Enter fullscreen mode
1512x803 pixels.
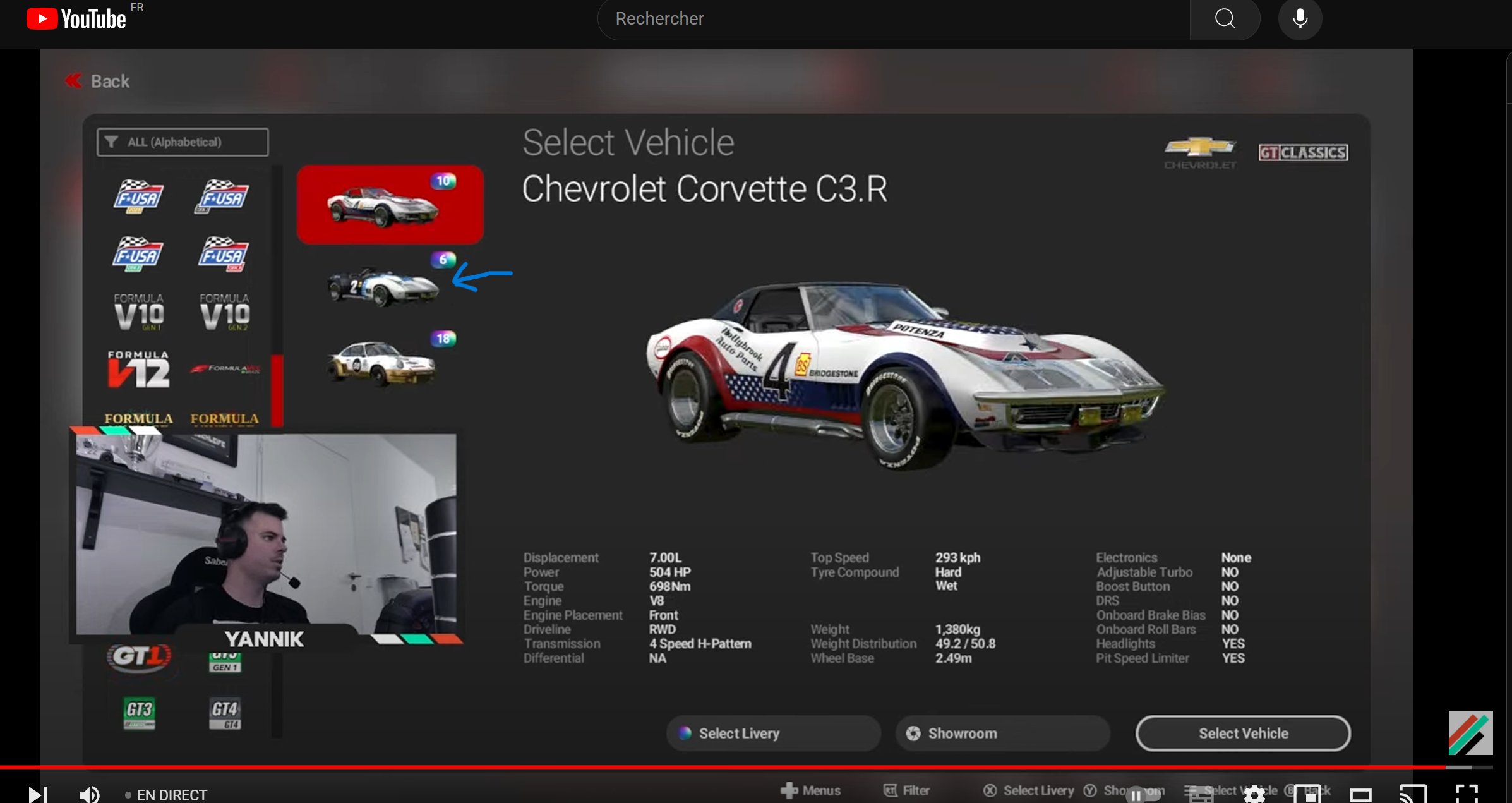click(1467, 794)
